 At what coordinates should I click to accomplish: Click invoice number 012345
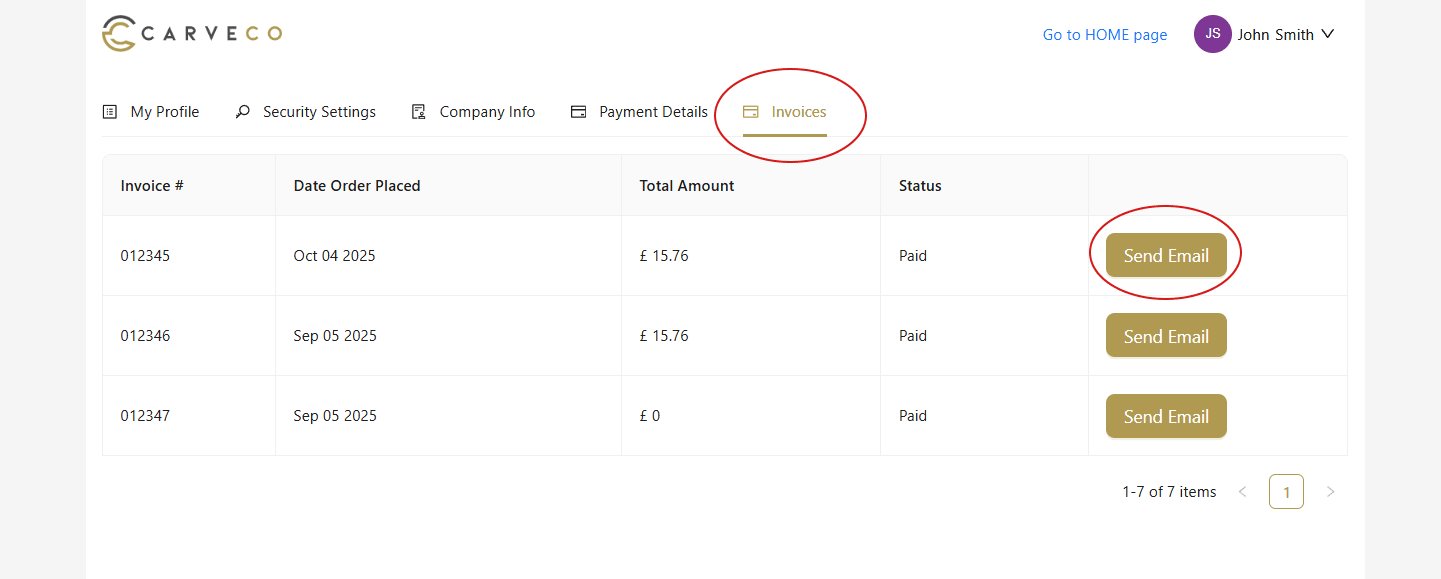pyautogui.click(x=146, y=256)
